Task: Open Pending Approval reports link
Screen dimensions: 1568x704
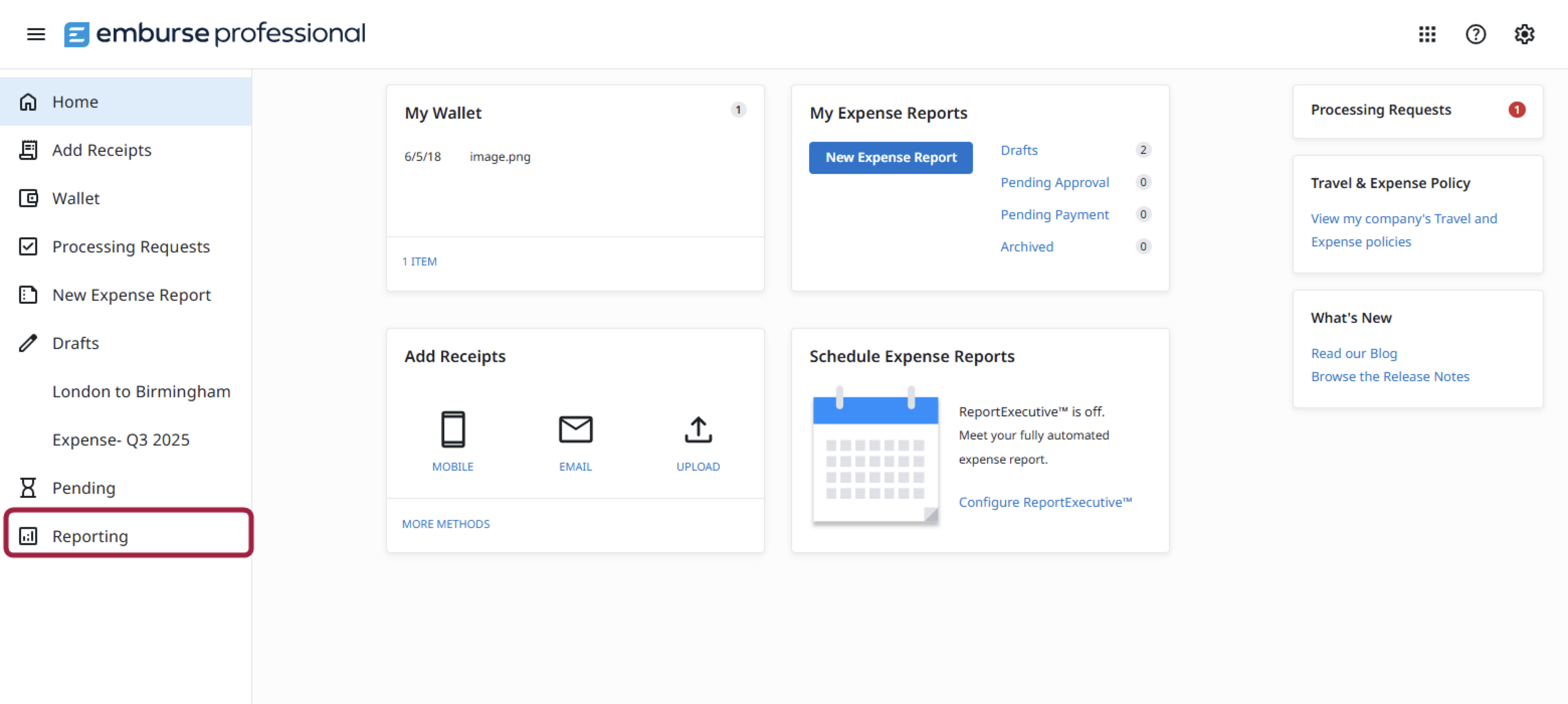Action: 1054,182
